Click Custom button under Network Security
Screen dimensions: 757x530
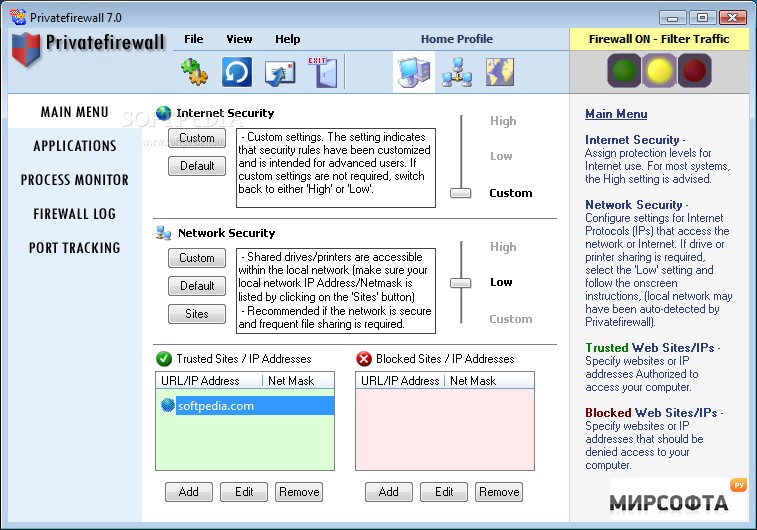point(197,258)
